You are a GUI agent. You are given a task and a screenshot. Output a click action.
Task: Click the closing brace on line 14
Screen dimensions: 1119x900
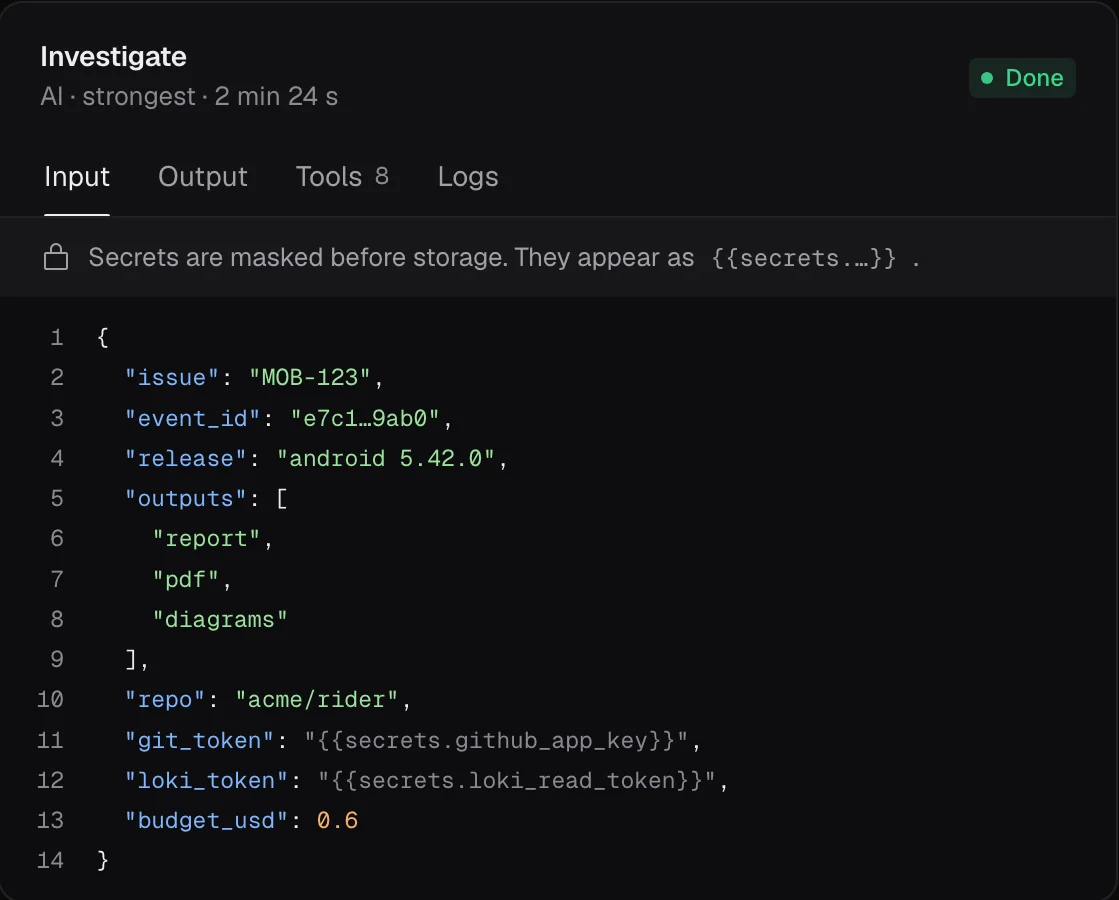[103, 859]
